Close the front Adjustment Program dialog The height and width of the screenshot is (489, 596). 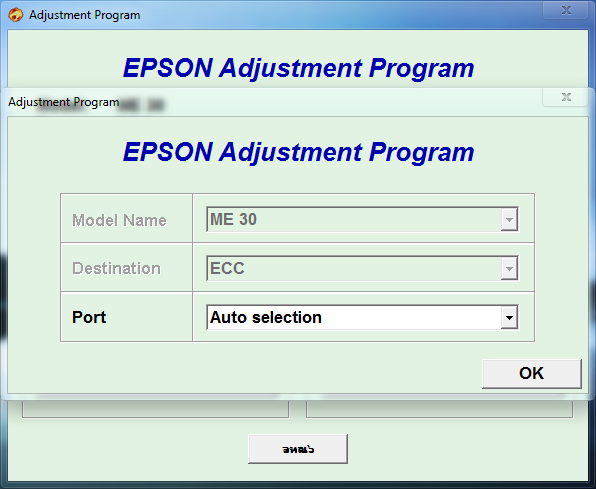coord(567,97)
